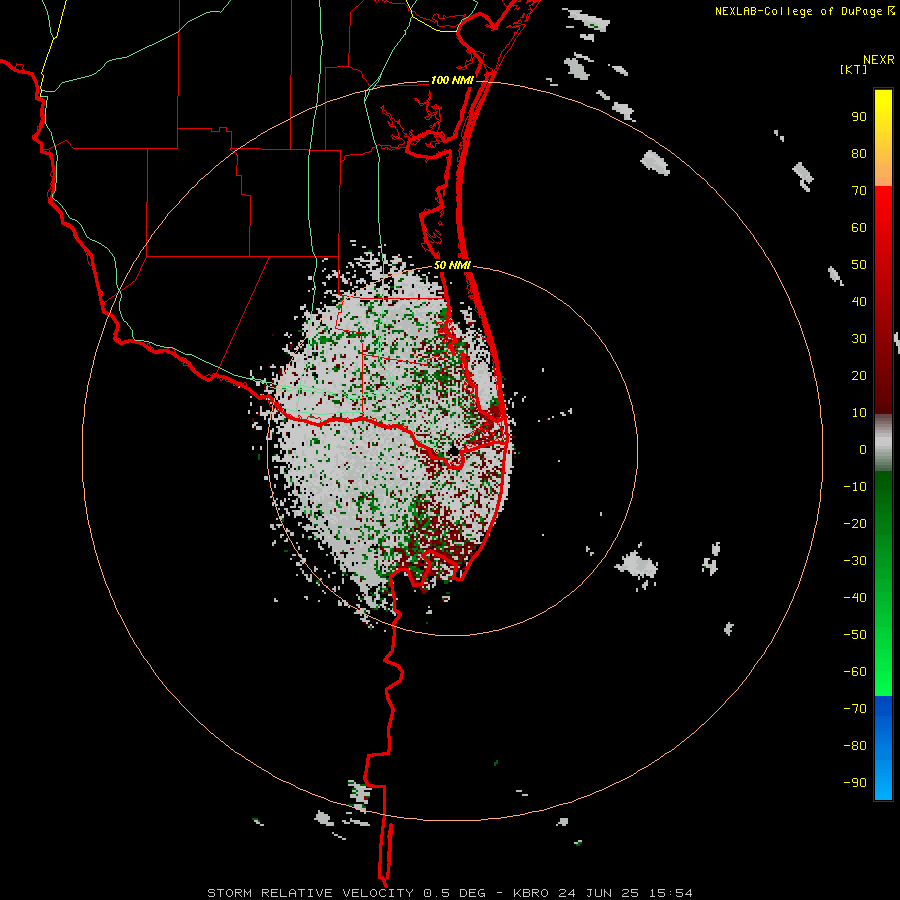Click the -70 value on the velocity scale
This screenshot has height=900, width=900.
pos(855,709)
